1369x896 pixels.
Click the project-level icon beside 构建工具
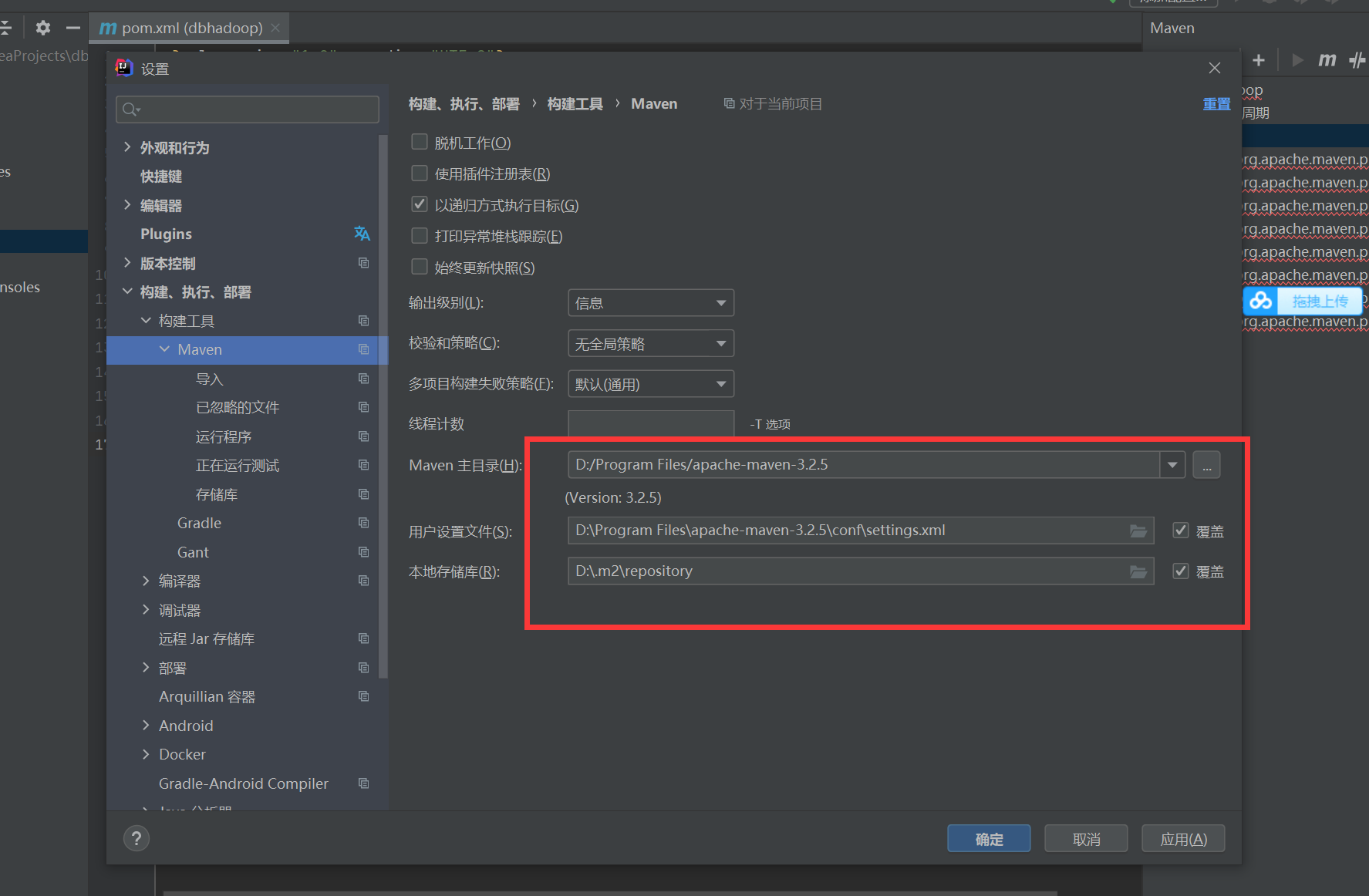click(x=364, y=321)
